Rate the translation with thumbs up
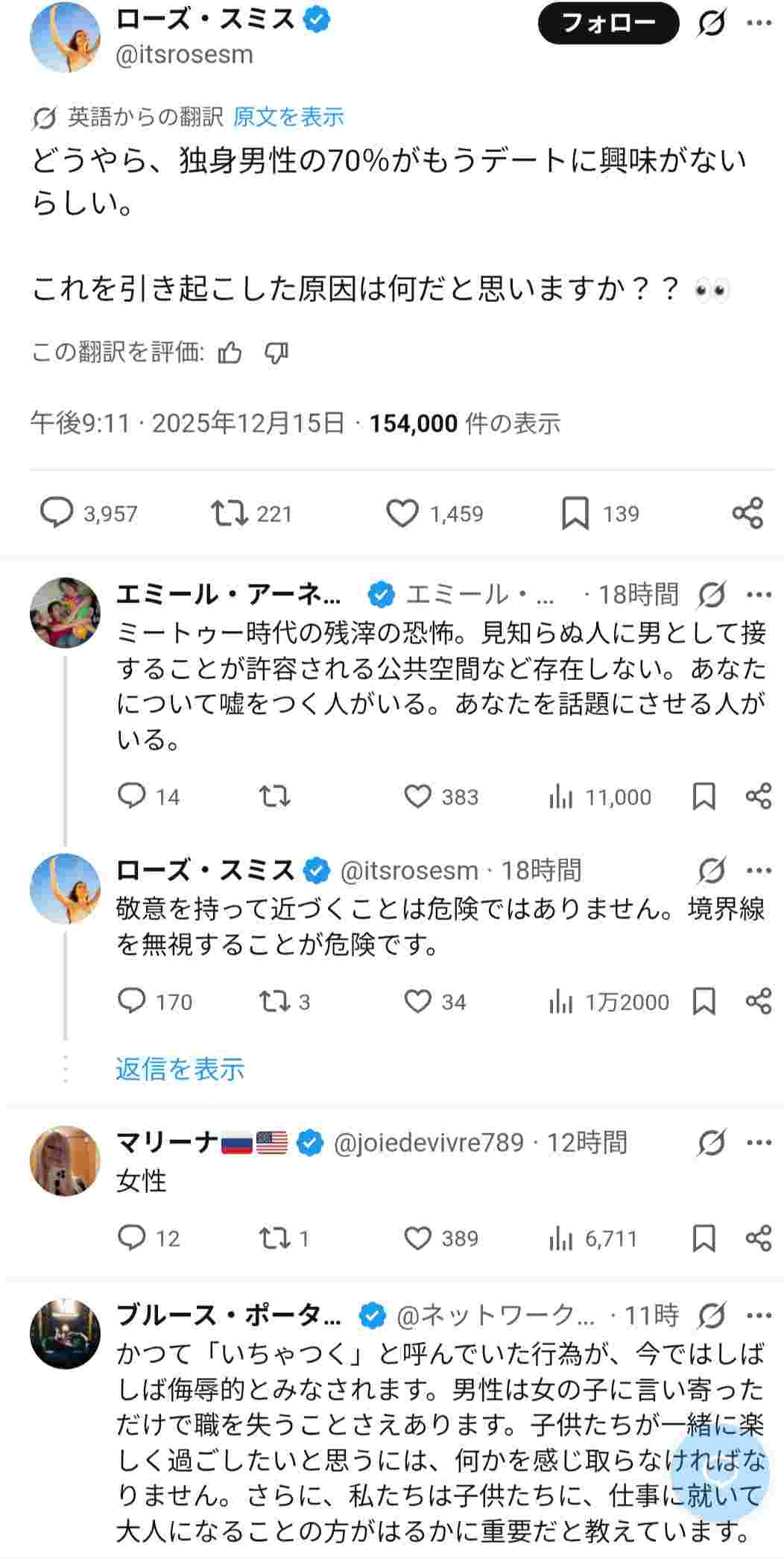 (x=230, y=353)
